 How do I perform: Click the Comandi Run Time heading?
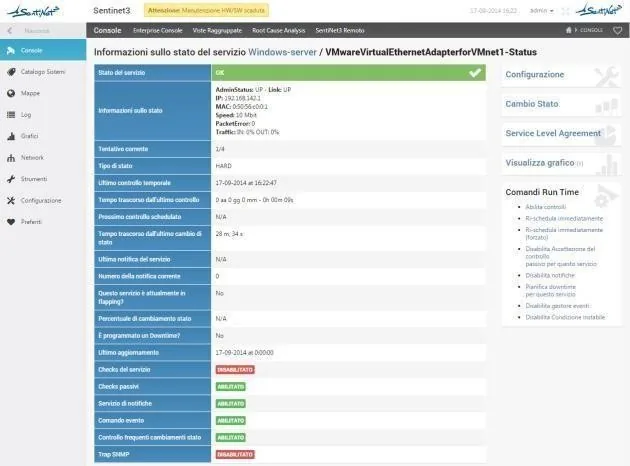coord(542,192)
